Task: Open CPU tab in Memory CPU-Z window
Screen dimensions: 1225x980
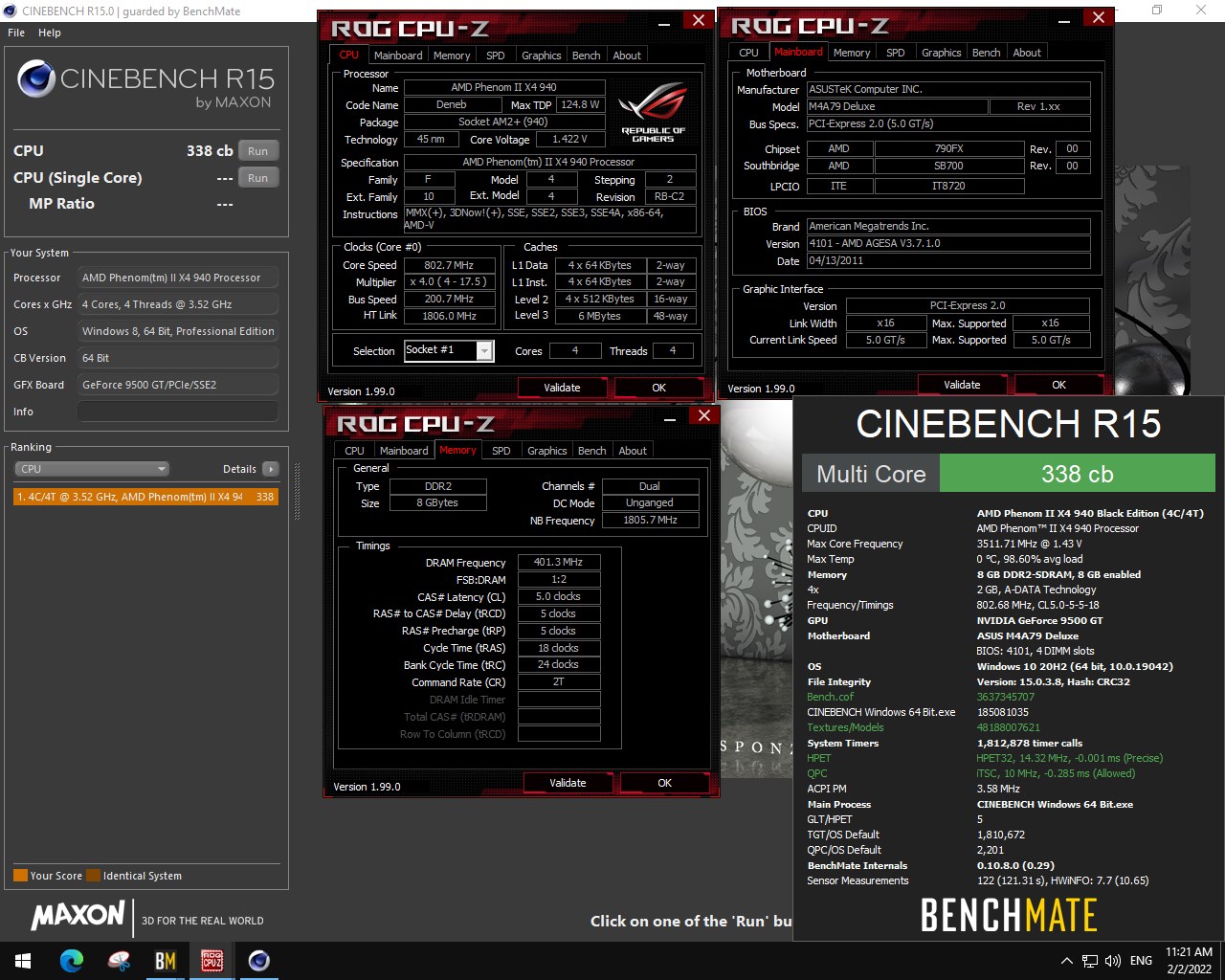Action: click(x=355, y=451)
